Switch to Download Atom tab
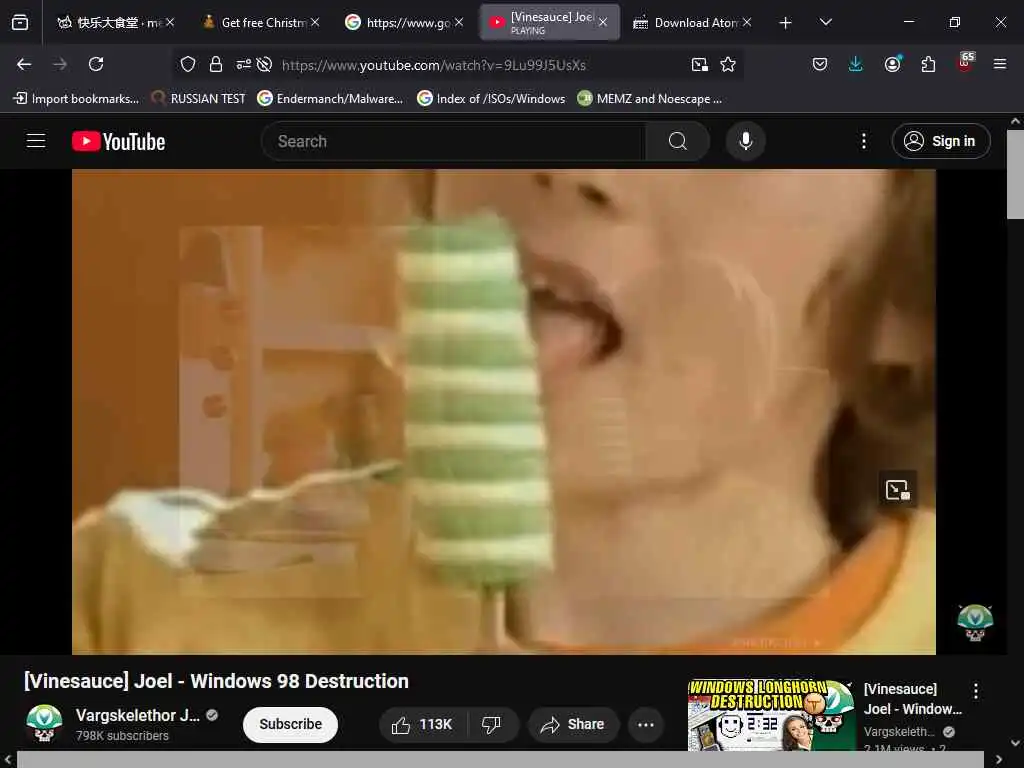1024x768 pixels. point(687,23)
